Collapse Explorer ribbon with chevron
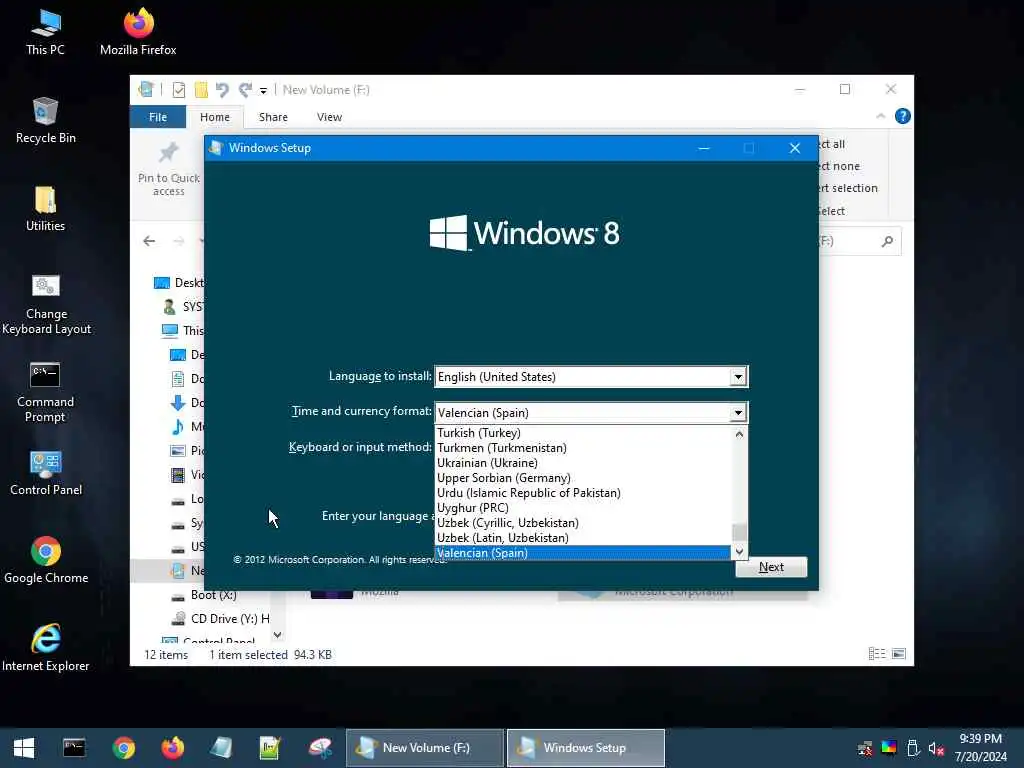The width and height of the screenshot is (1024, 768). pos(880,116)
